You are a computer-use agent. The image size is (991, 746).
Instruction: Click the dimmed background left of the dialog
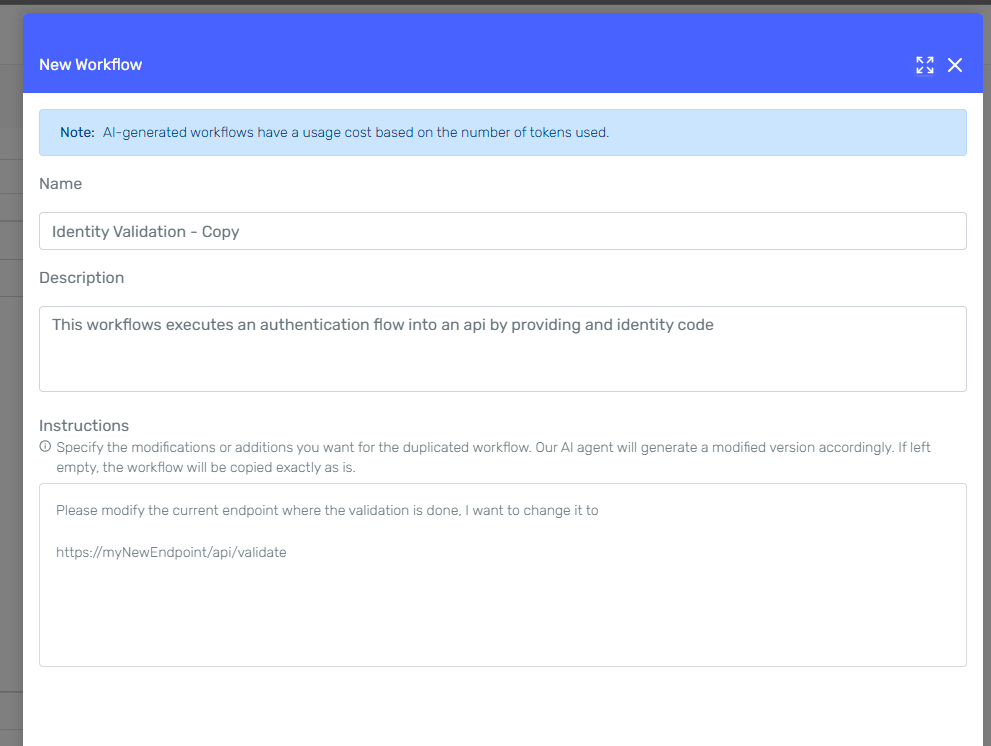pos(10,400)
